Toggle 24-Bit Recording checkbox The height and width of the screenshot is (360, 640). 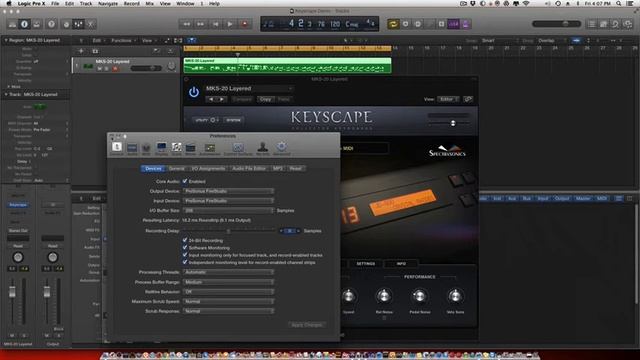(x=185, y=240)
